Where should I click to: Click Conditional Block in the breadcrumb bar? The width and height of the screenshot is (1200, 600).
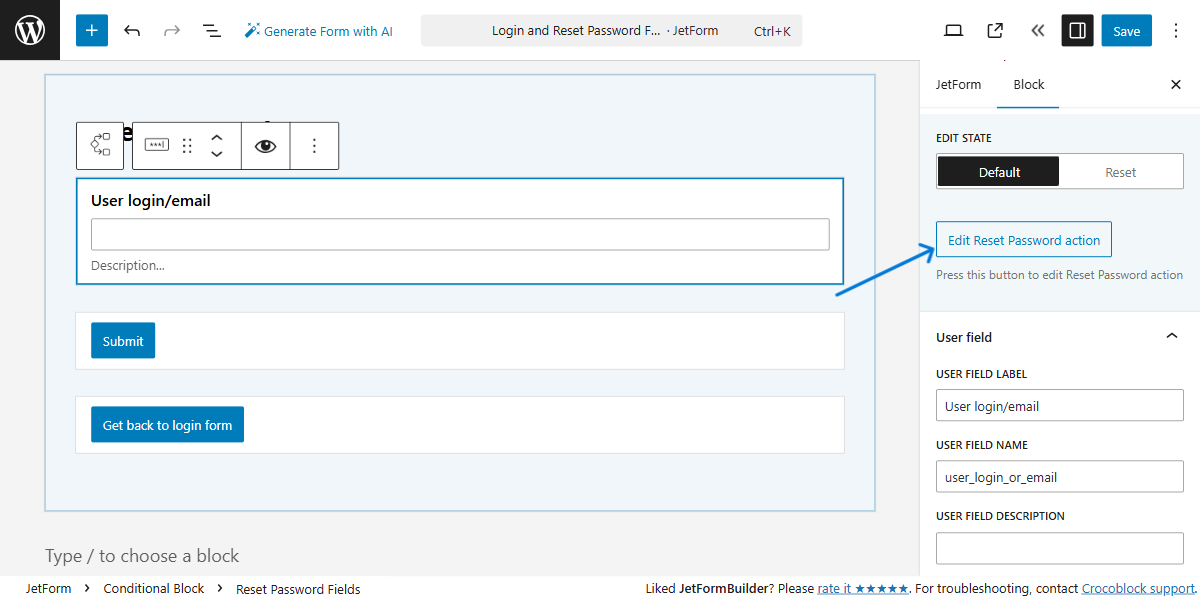pyautogui.click(x=153, y=588)
